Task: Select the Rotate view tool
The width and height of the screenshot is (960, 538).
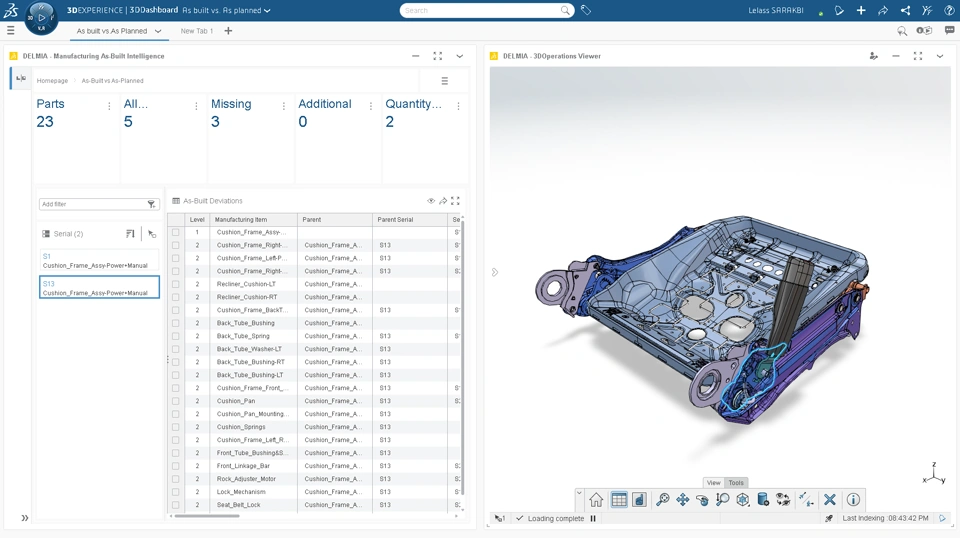Action: pos(702,500)
